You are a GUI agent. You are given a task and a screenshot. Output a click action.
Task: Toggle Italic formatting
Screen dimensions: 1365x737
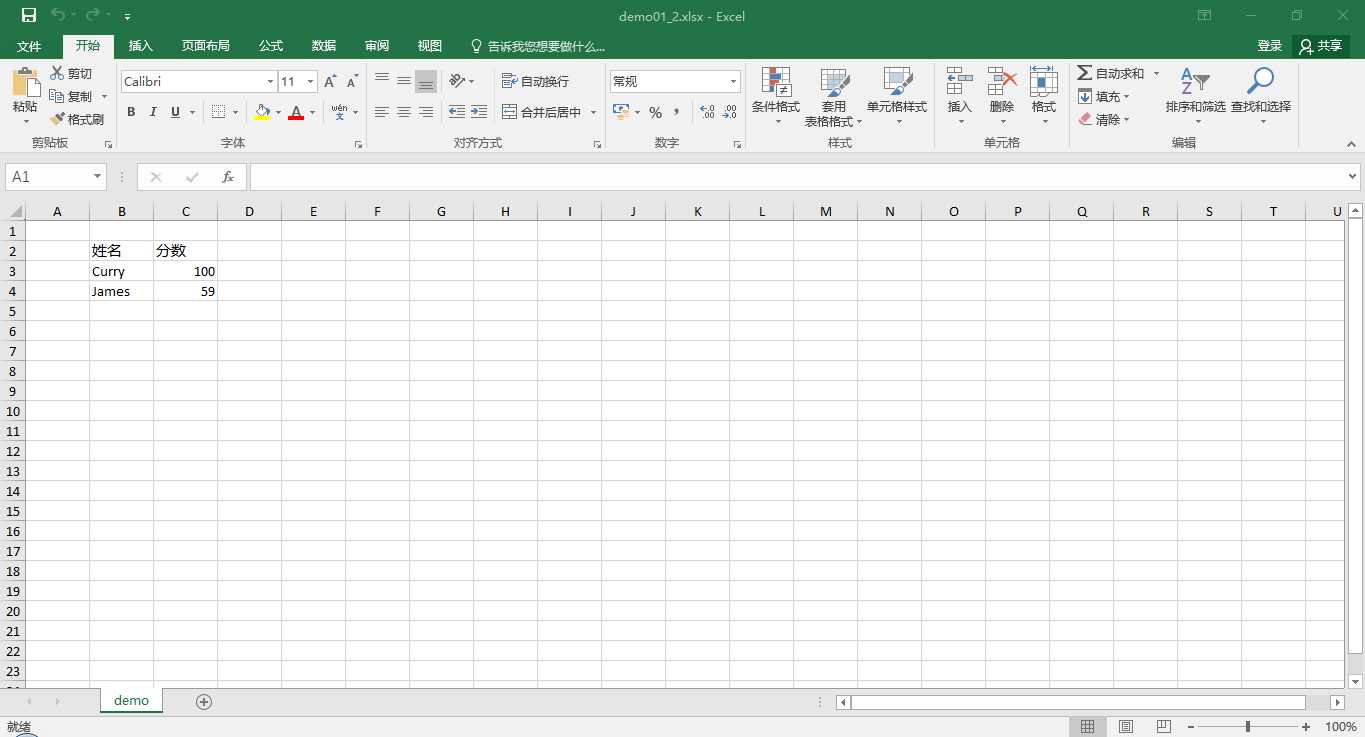153,112
